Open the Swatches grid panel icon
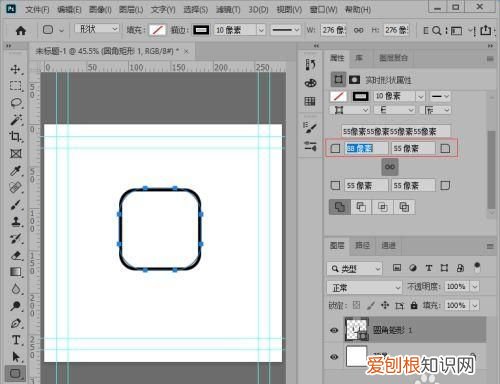The height and width of the screenshot is (384, 500). [x=310, y=101]
